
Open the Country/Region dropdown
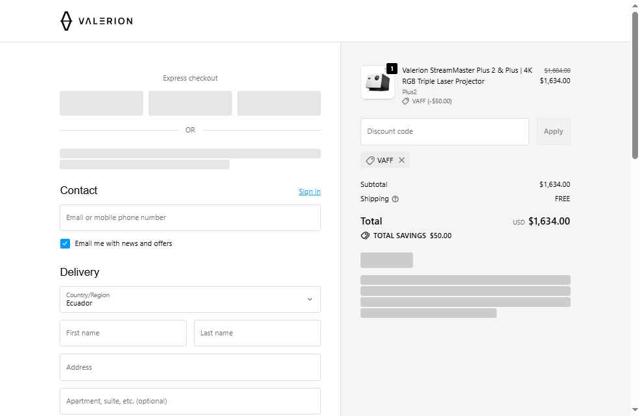(190, 299)
